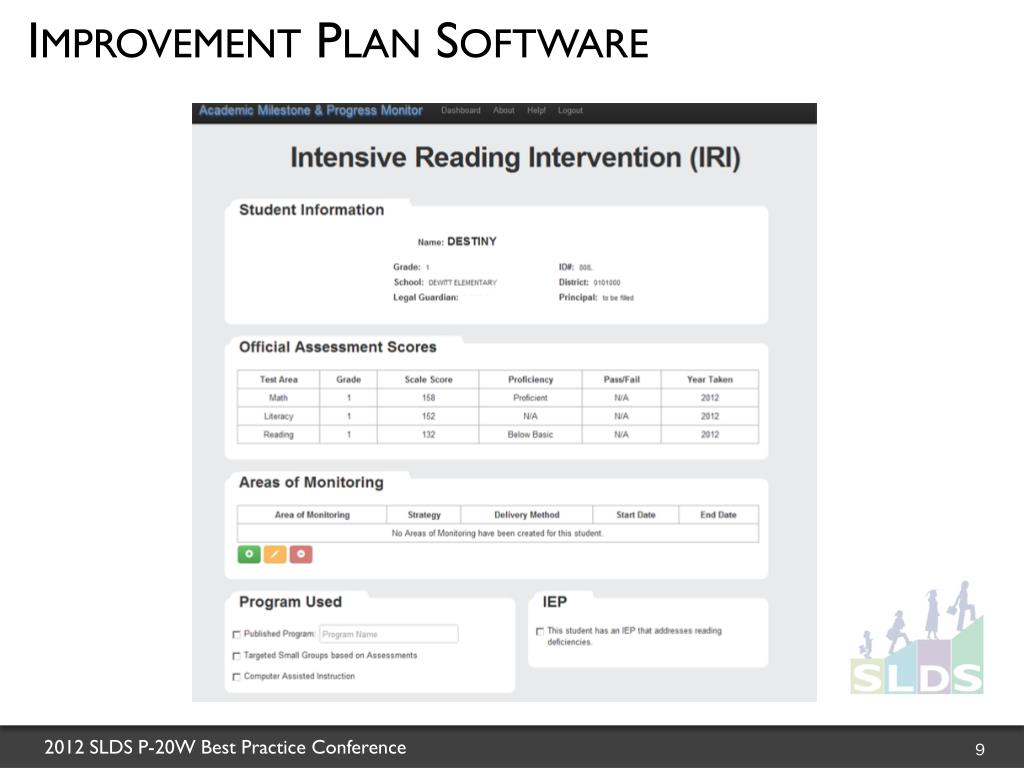This screenshot has height=768, width=1024.
Task: Click the Proficient cell in Math row
Action: (x=530, y=398)
